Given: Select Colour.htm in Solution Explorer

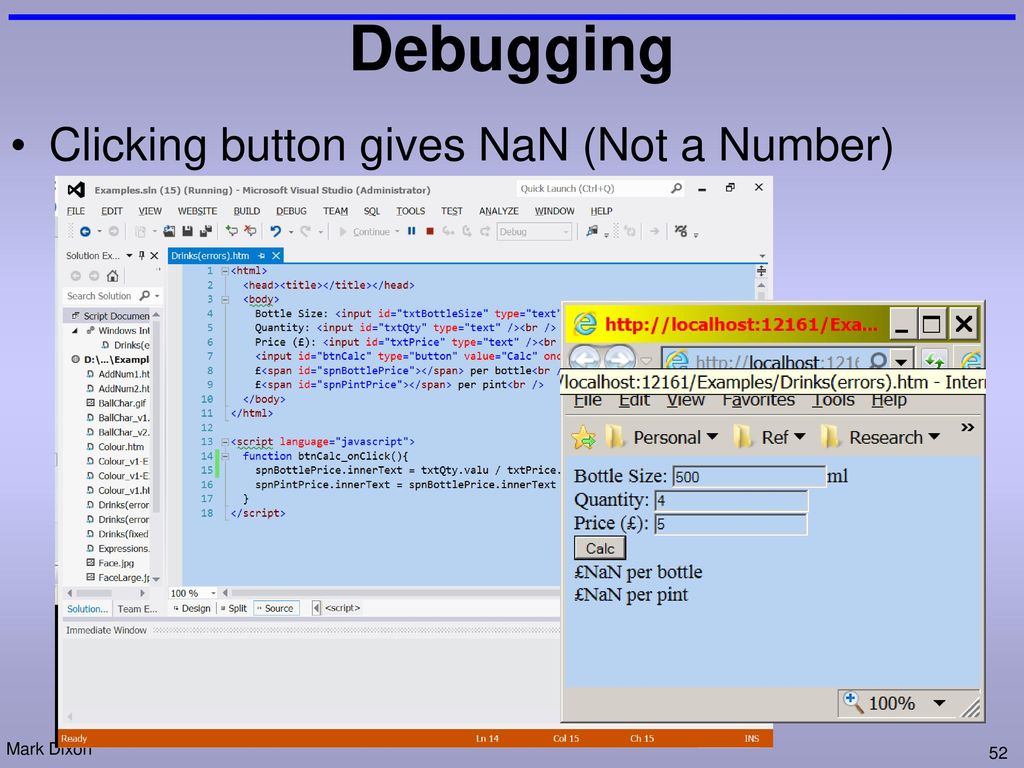Looking at the screenshot, I should pyautogui.click(x=115, y=447).
